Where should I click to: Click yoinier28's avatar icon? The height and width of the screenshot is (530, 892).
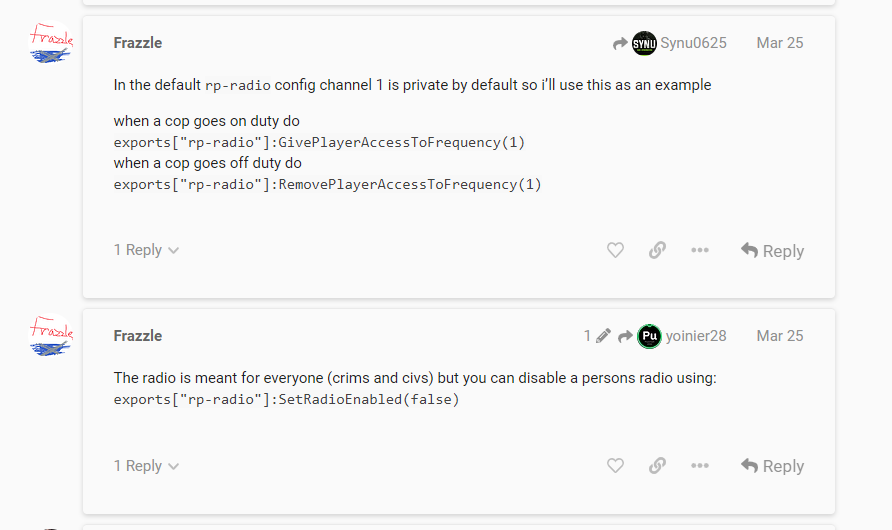649,336
